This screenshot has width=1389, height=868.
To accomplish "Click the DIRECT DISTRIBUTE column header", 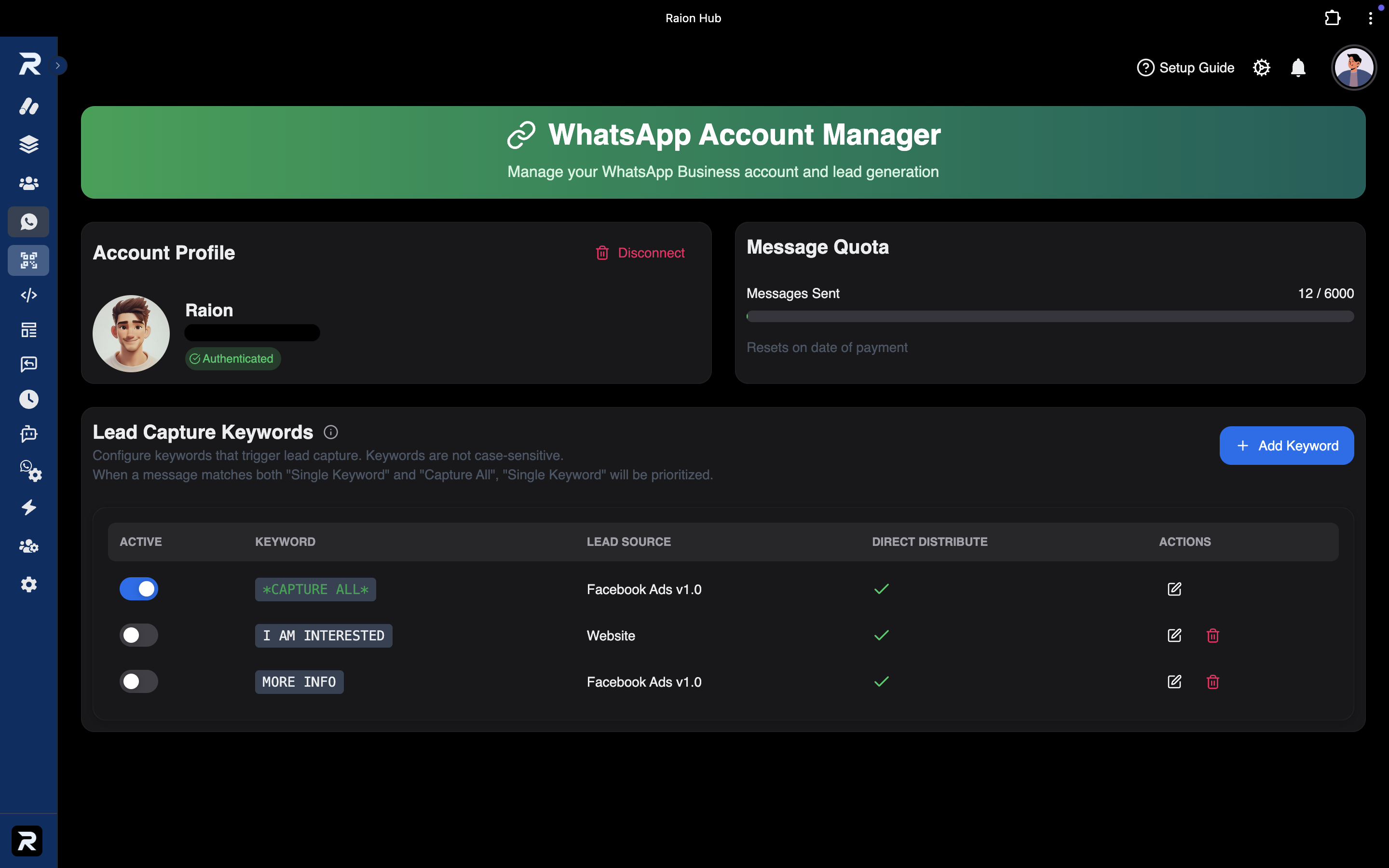I will tap(930, 542).
